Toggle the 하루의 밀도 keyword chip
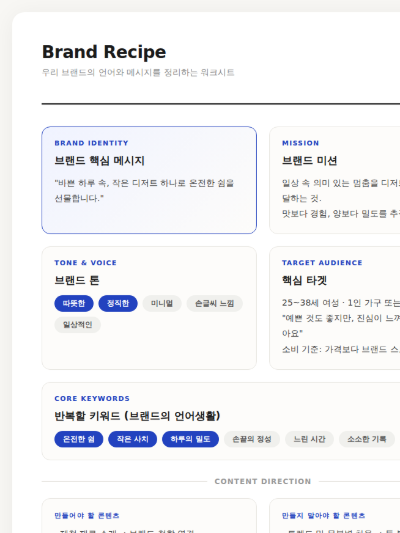Viewport: 400px width, 533px height. point(190,439)
